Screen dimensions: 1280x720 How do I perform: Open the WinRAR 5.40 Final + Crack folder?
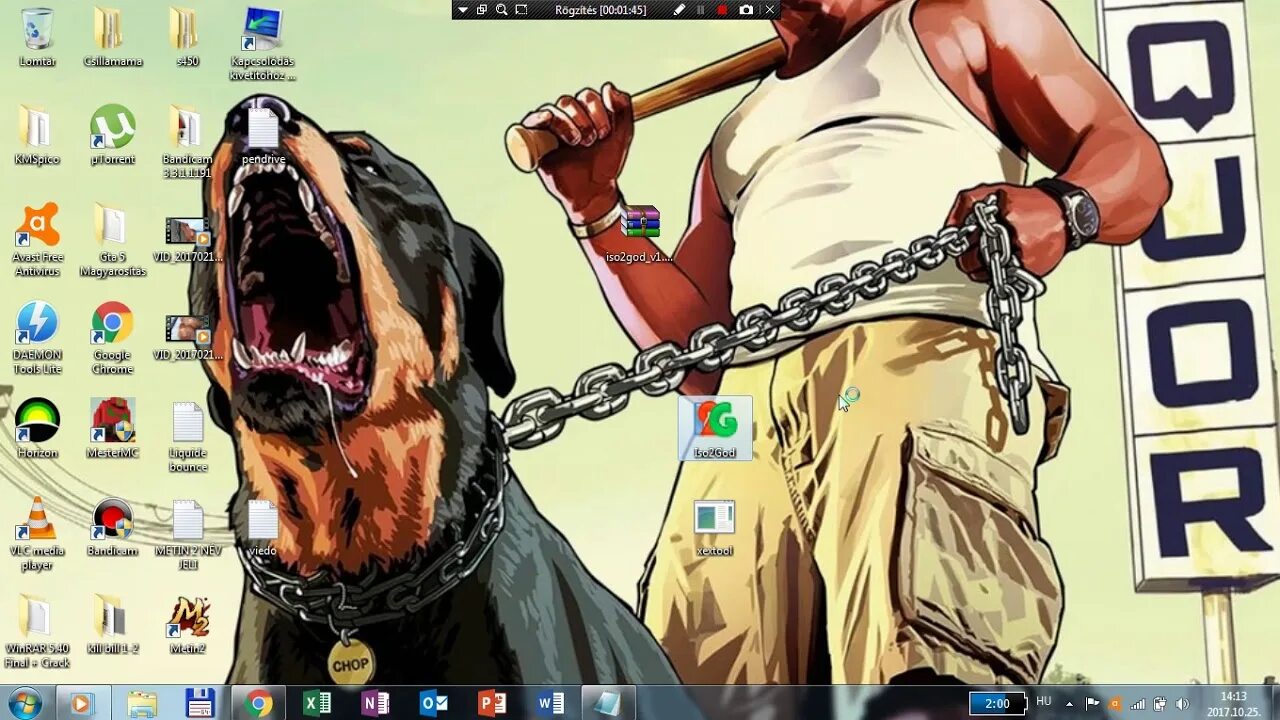pyautogui.click(x=37, y=632)
